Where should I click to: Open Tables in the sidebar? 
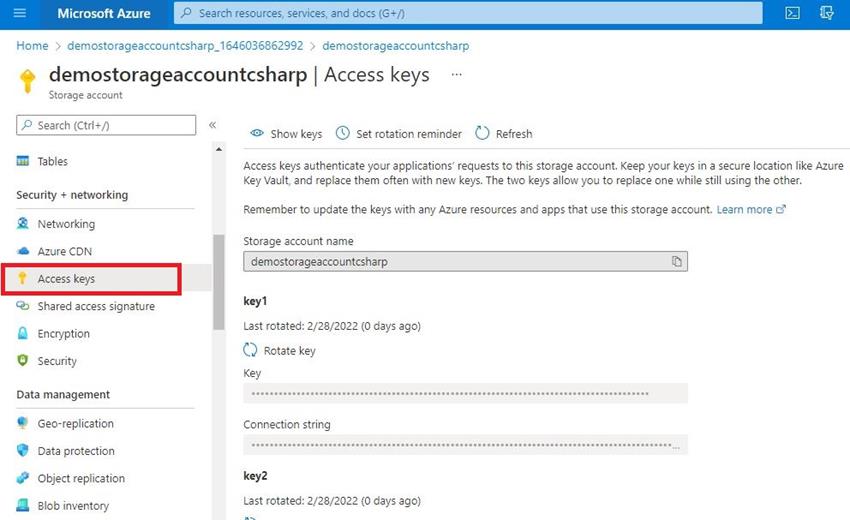point(52,161)
